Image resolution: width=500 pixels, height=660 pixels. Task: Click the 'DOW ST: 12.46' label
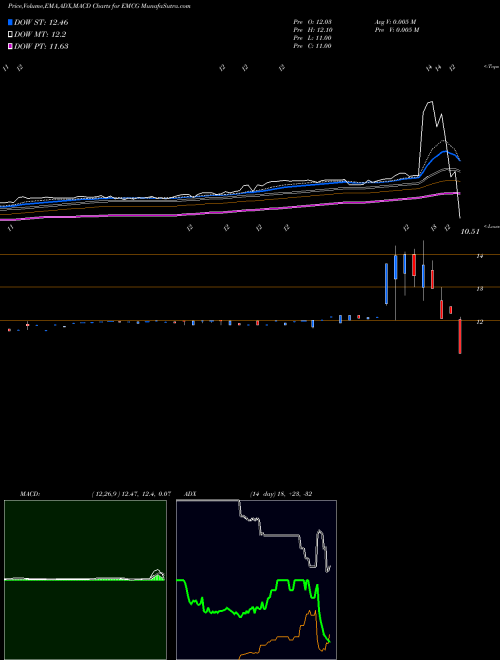41,22
